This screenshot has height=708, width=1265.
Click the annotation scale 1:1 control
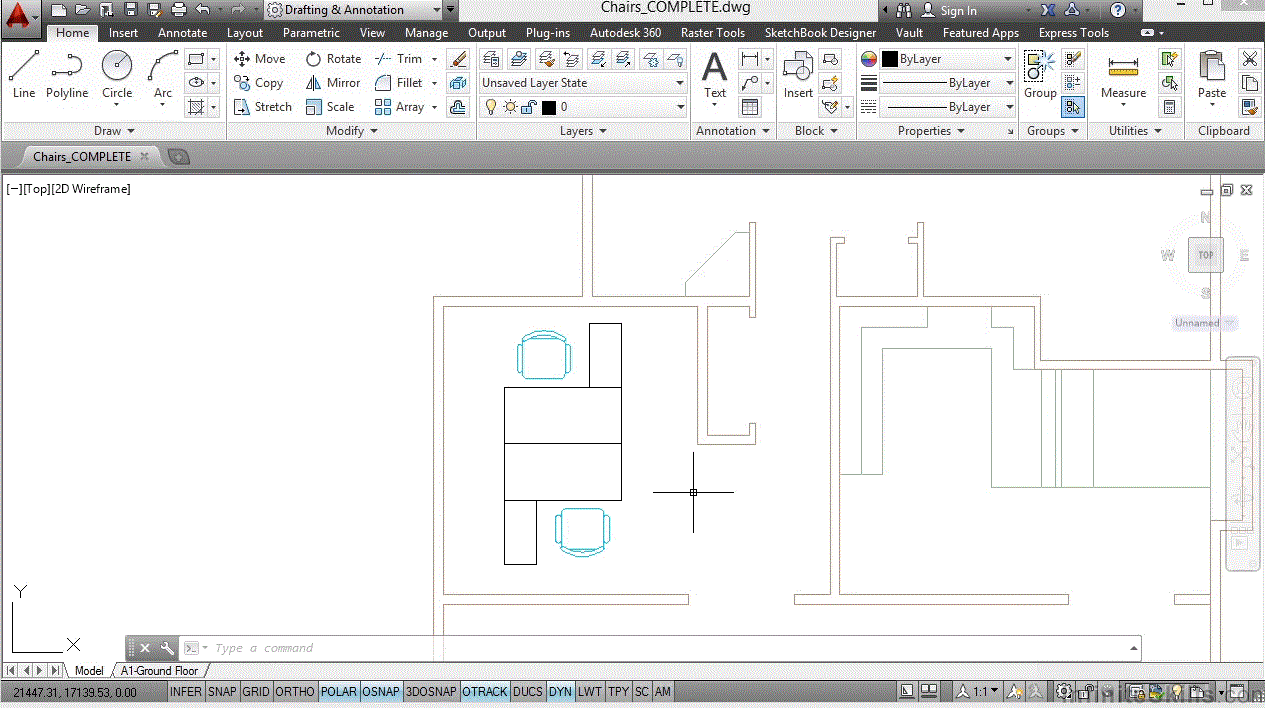pyautogui.click(x=978, y=691)
